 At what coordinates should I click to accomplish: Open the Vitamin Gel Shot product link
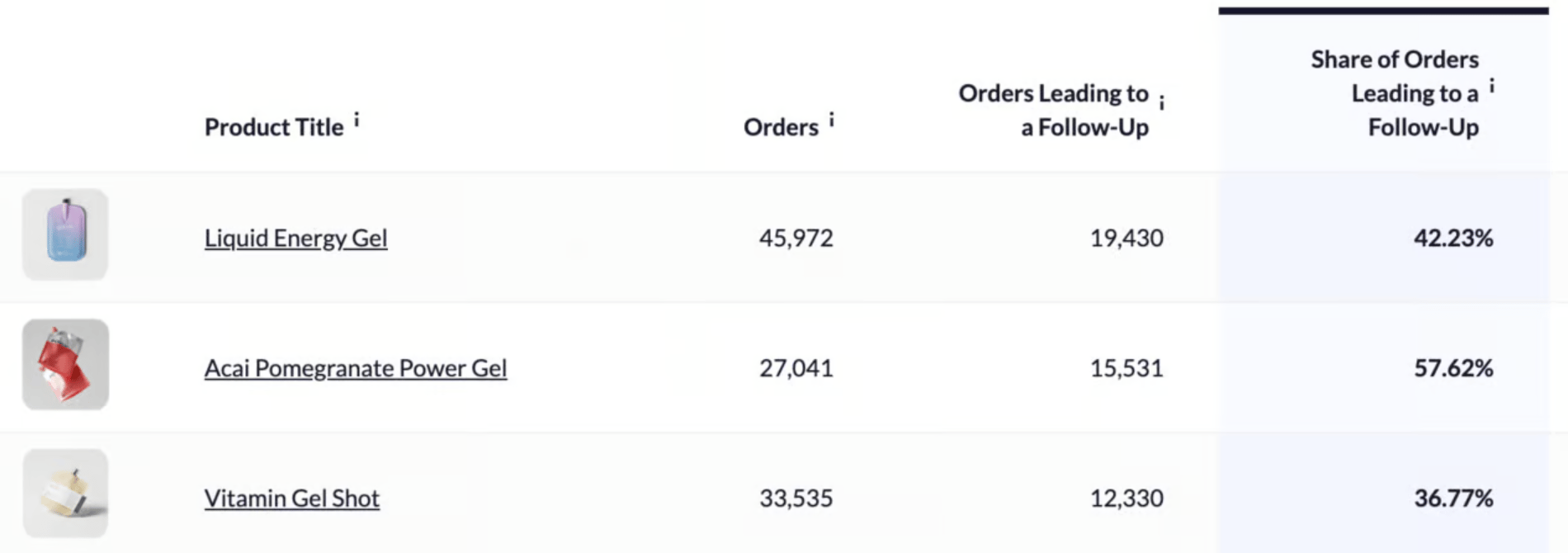292,499
